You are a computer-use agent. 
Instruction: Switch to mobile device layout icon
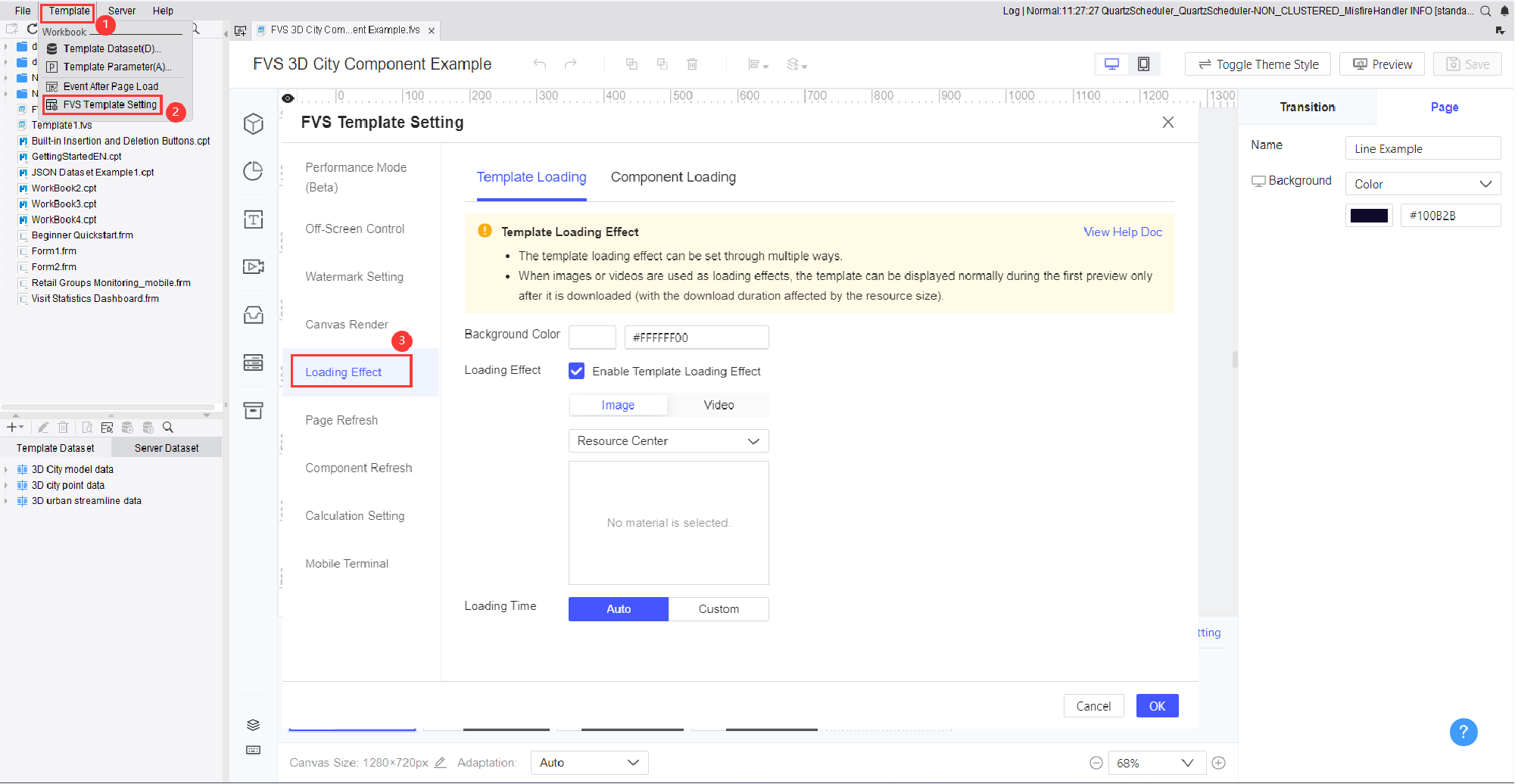point(1143,64)
